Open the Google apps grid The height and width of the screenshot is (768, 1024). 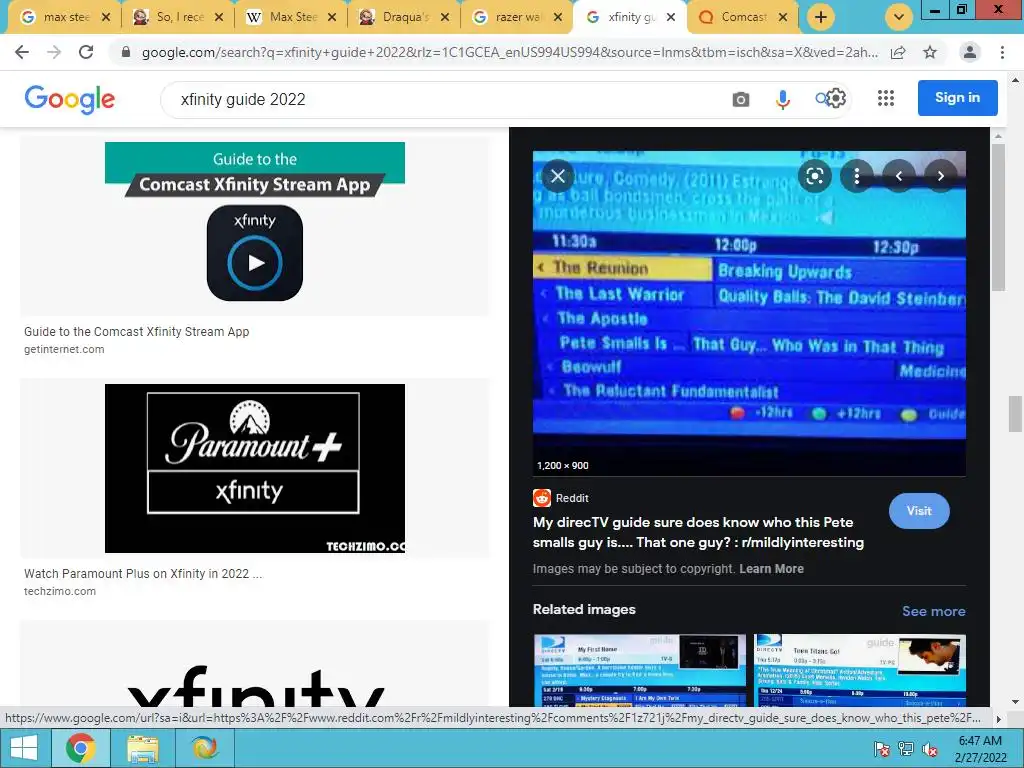[x=886, y=98]
